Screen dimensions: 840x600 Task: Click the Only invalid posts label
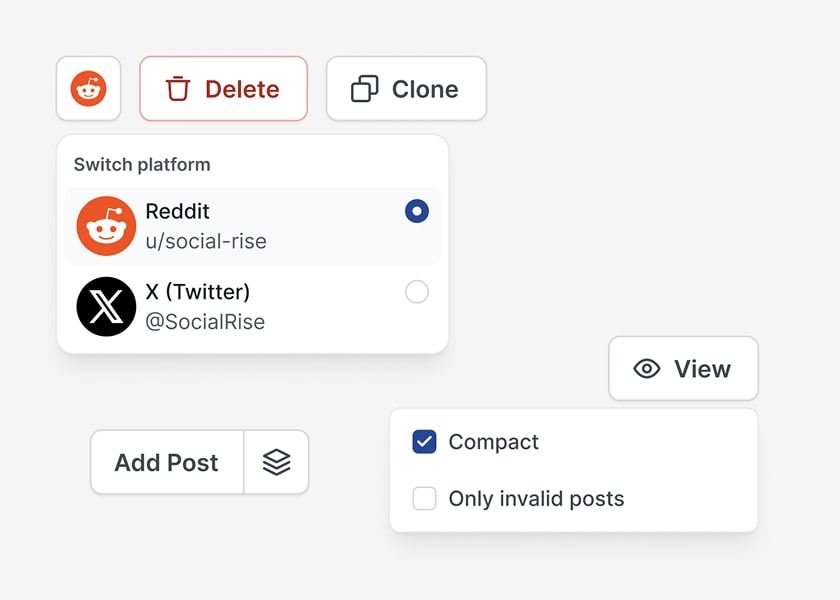[536, 498]
